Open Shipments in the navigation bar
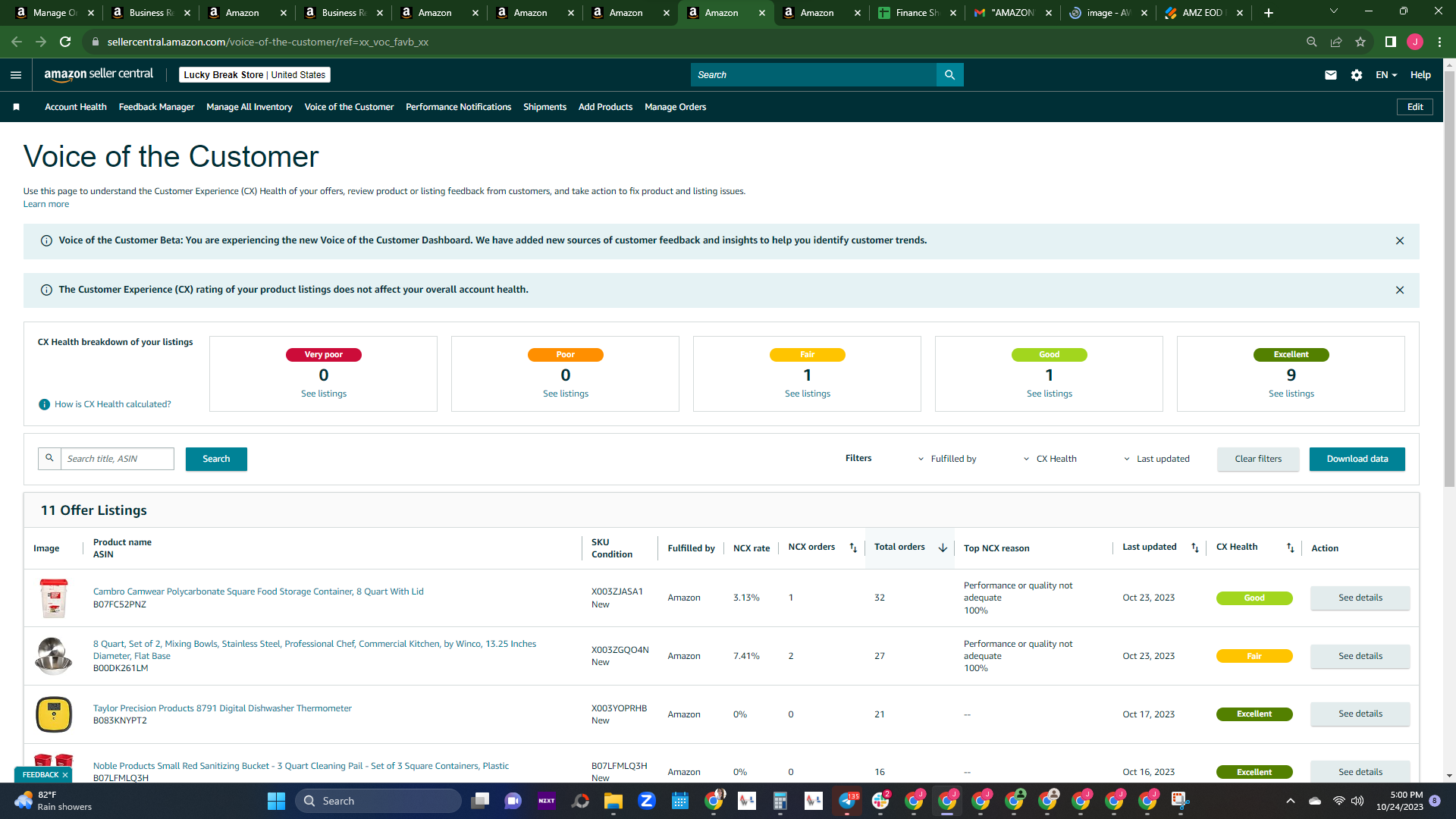The image size is (1456, 819). click(x=544, y=107)
